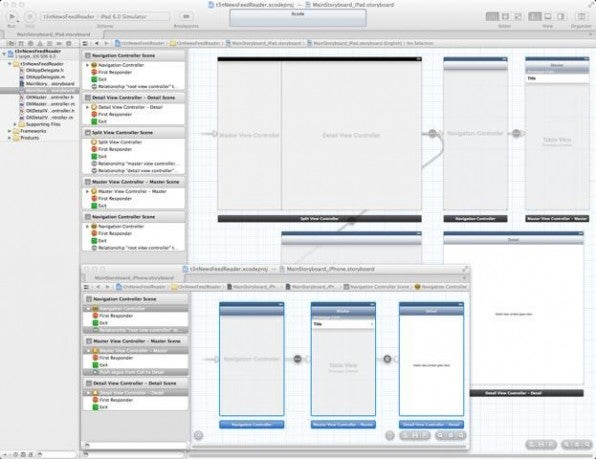Screen dimensions: 596x459
Task: Open related files menu in the main jump bar
Action: (85, 43)
